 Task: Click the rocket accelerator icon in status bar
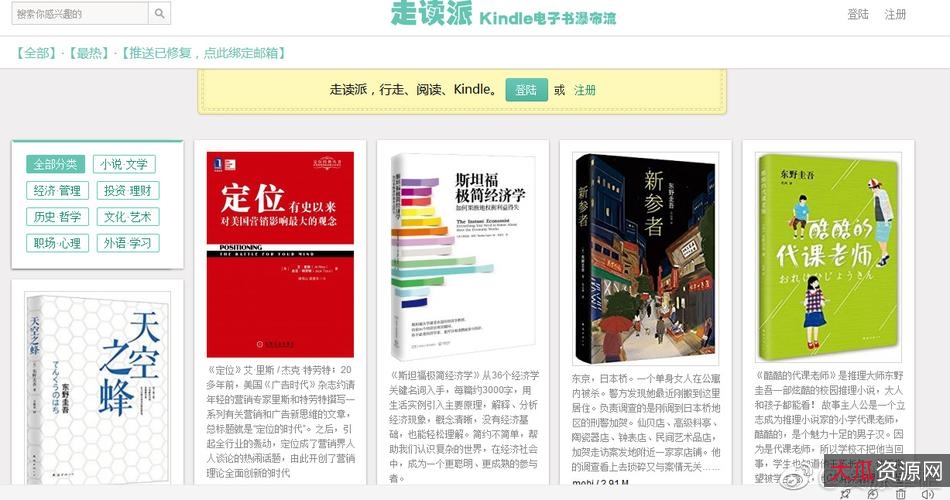[845, 494]
